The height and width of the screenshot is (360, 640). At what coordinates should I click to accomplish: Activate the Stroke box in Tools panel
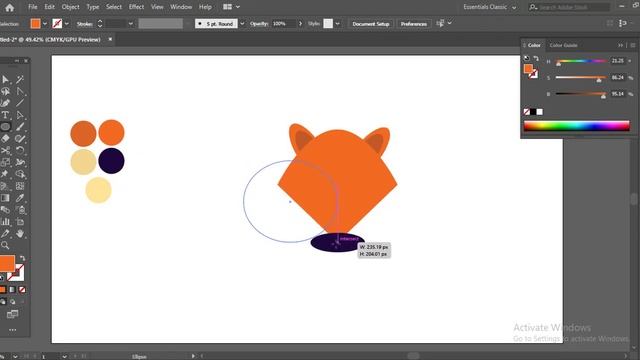[17, 273]
